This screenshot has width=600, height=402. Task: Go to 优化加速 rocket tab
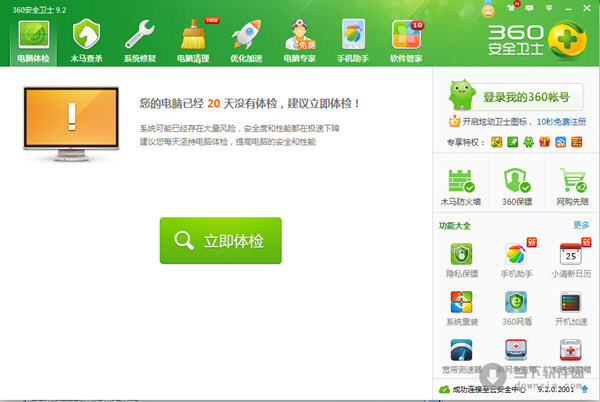click(246, 41)
